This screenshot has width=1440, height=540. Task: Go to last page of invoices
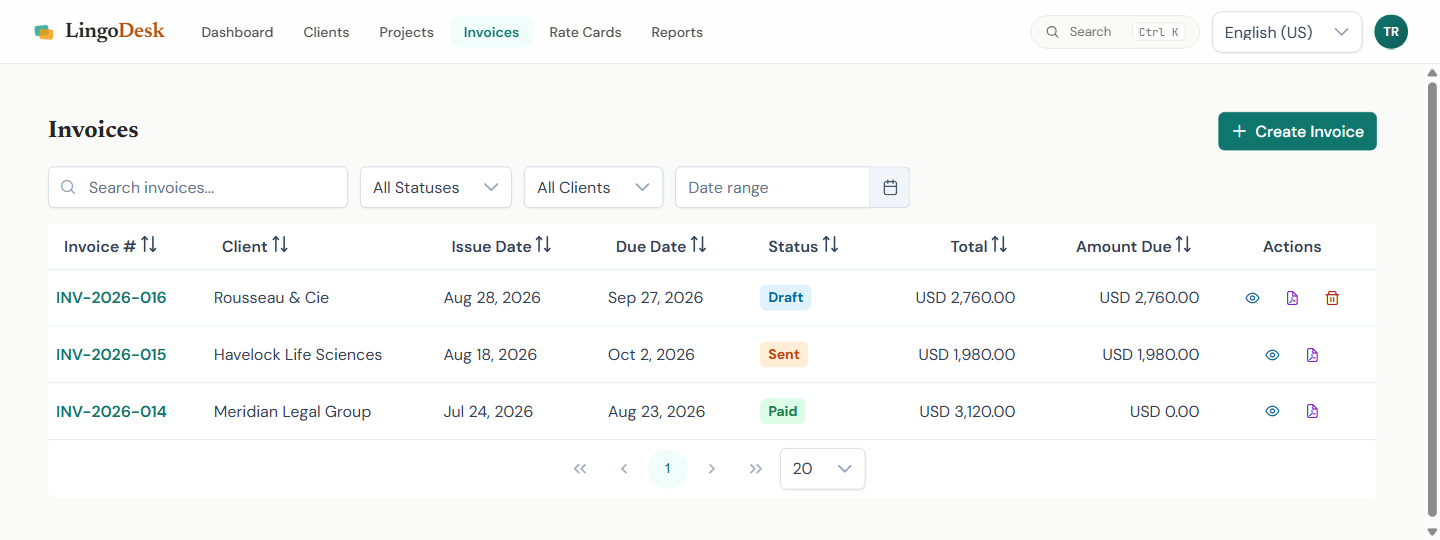click(x=756, y=469)
